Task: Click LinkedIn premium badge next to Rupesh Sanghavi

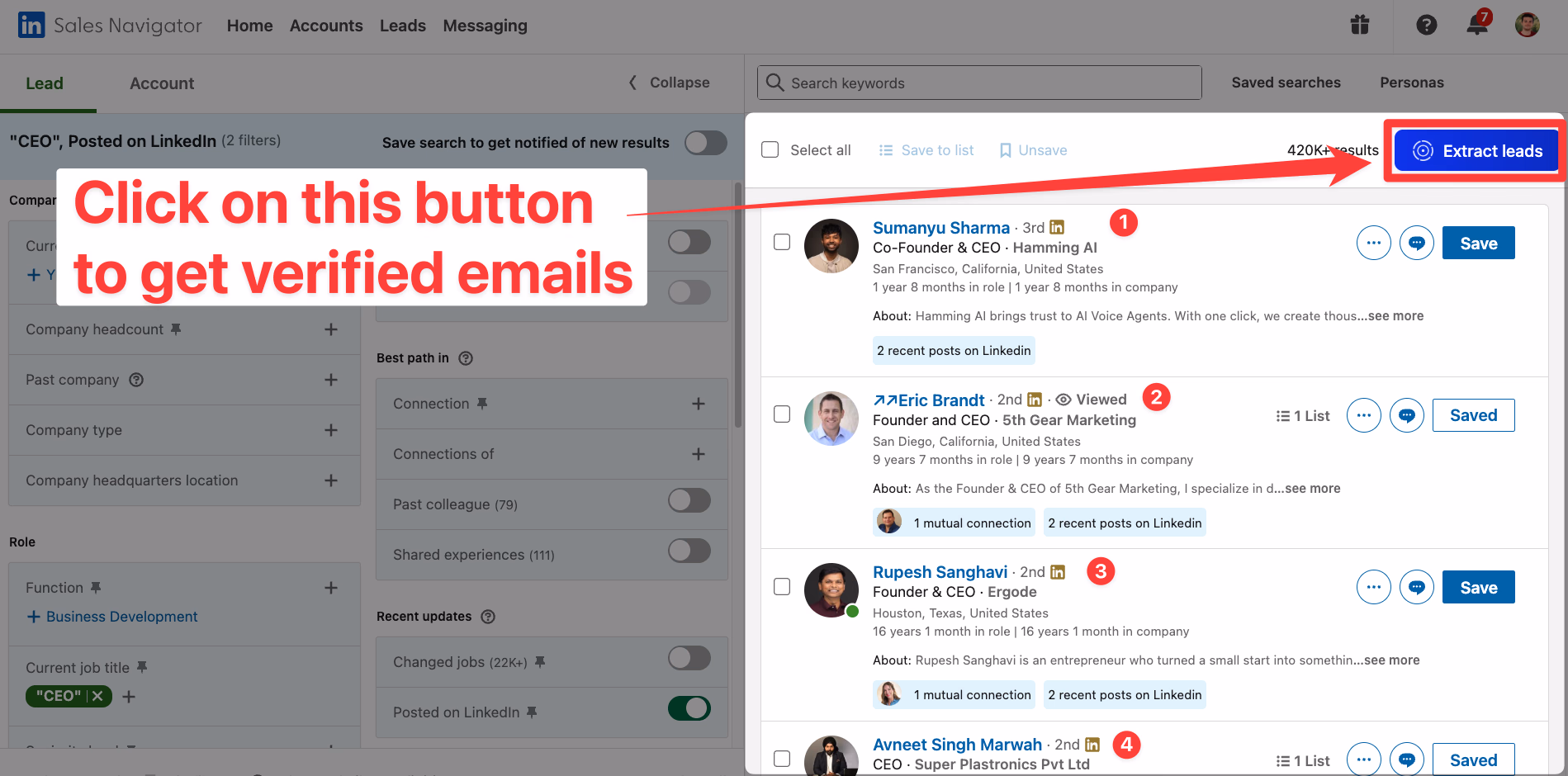Action: (x=1058, y=571)
